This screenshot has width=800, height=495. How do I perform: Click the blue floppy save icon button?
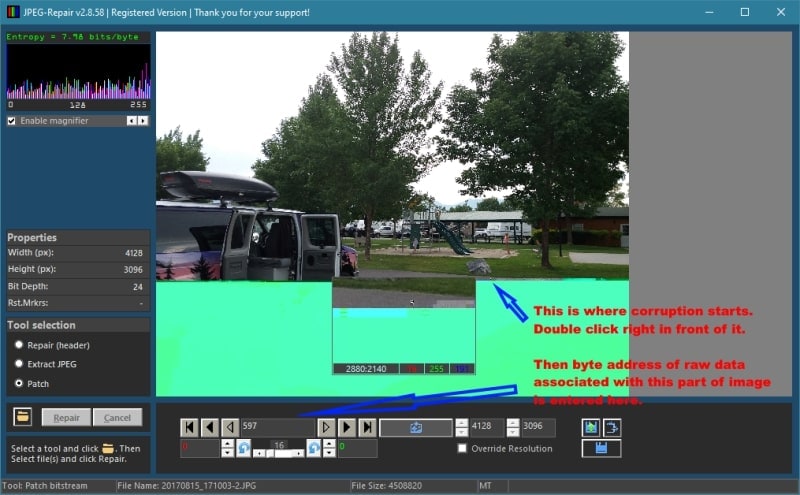602,448
